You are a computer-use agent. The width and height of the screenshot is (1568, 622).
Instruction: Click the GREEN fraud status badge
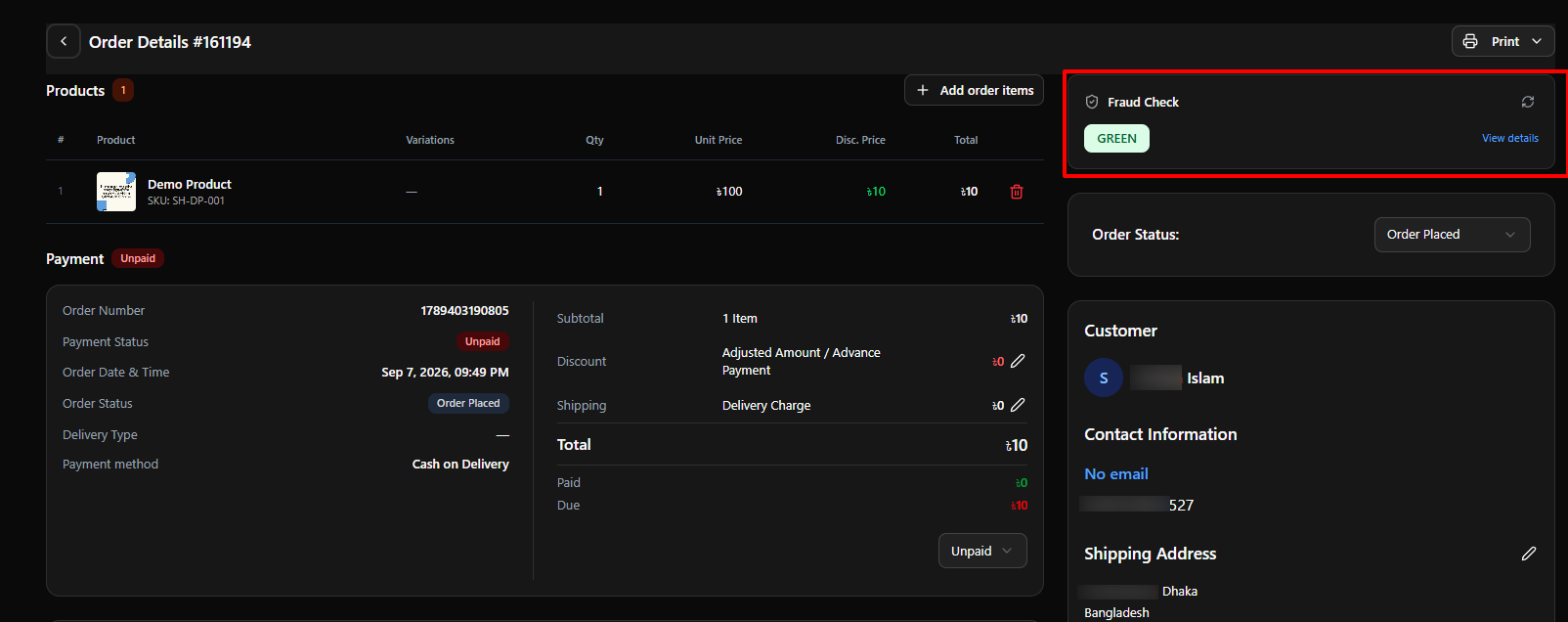tap(1116, 139)
